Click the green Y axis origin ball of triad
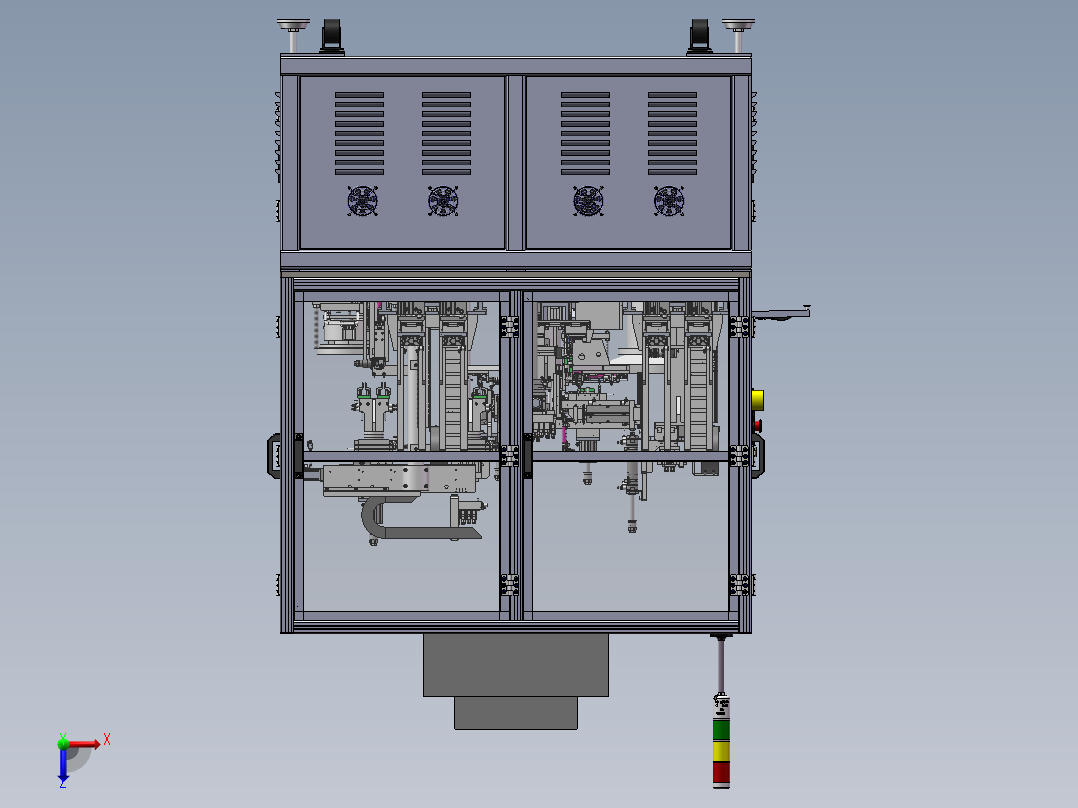This screenshot has height=808, width=1078. [63, 743]
